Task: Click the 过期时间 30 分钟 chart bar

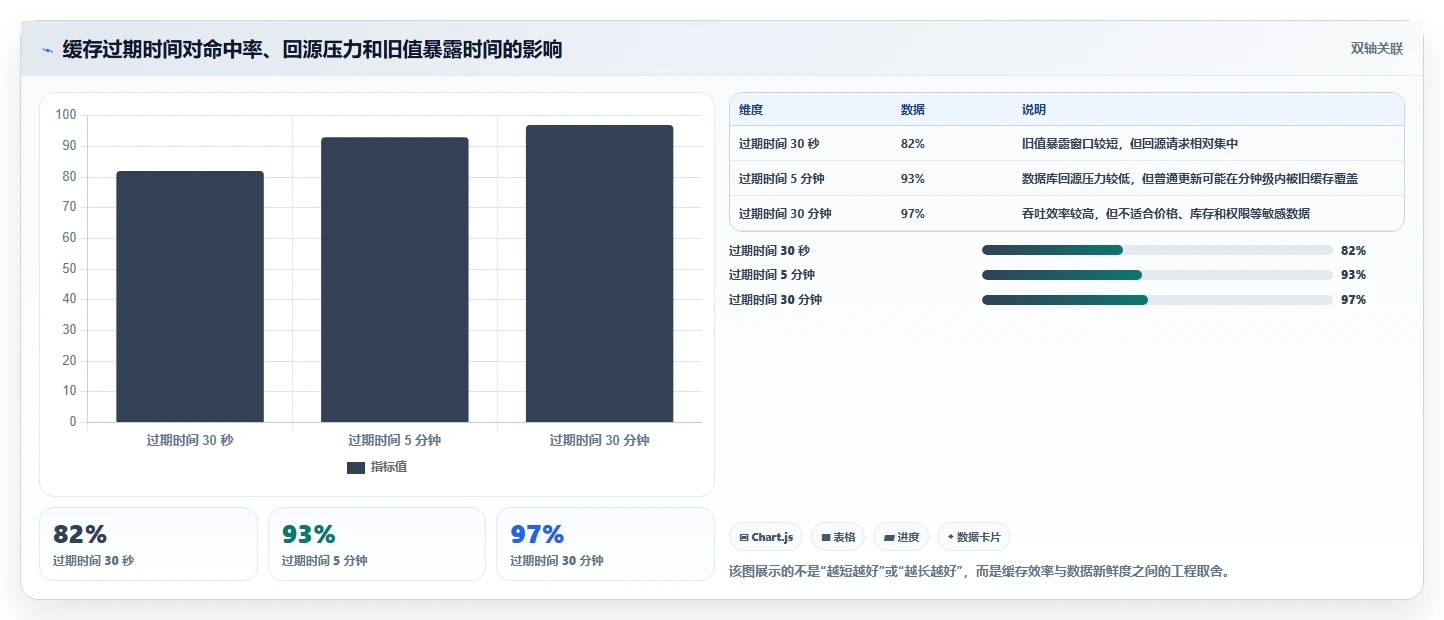Action: 600,274
